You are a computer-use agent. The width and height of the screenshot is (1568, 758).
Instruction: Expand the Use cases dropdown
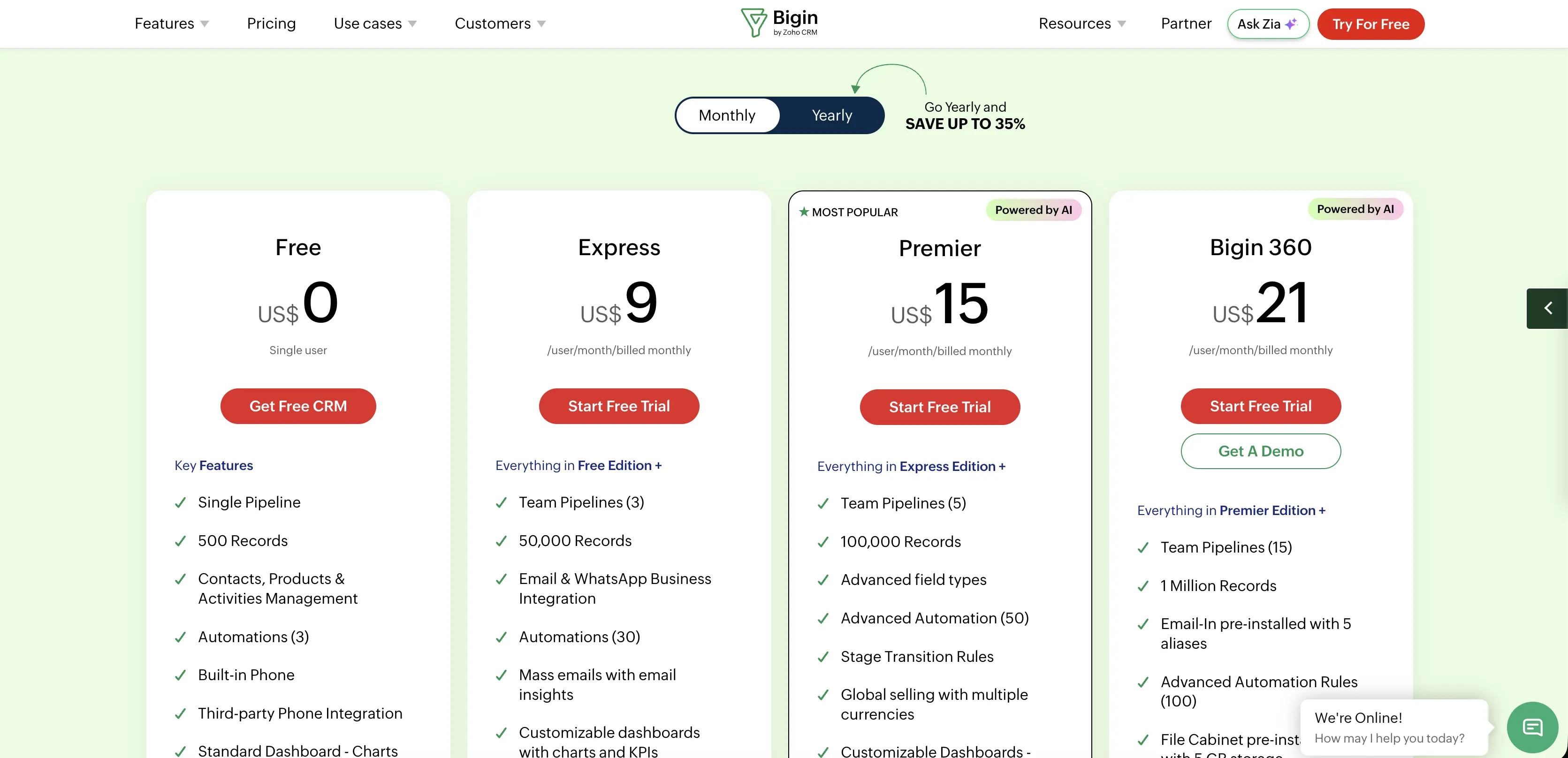coord(375,24)
